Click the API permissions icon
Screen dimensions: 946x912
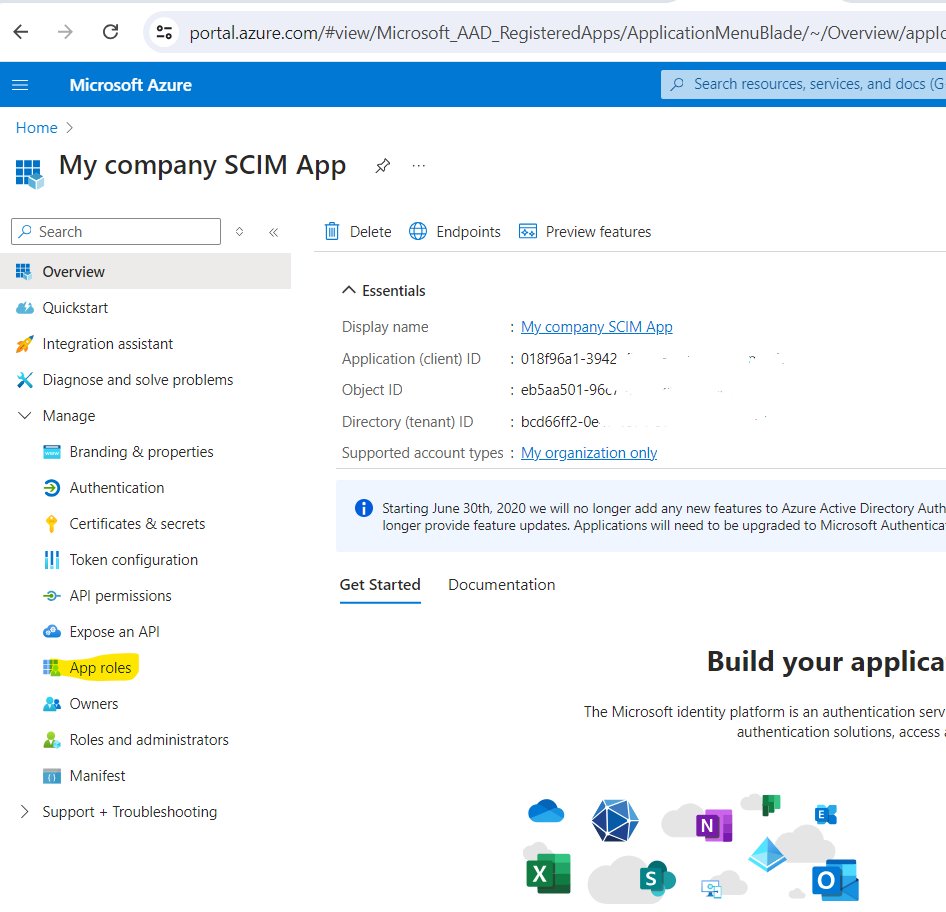52,596
